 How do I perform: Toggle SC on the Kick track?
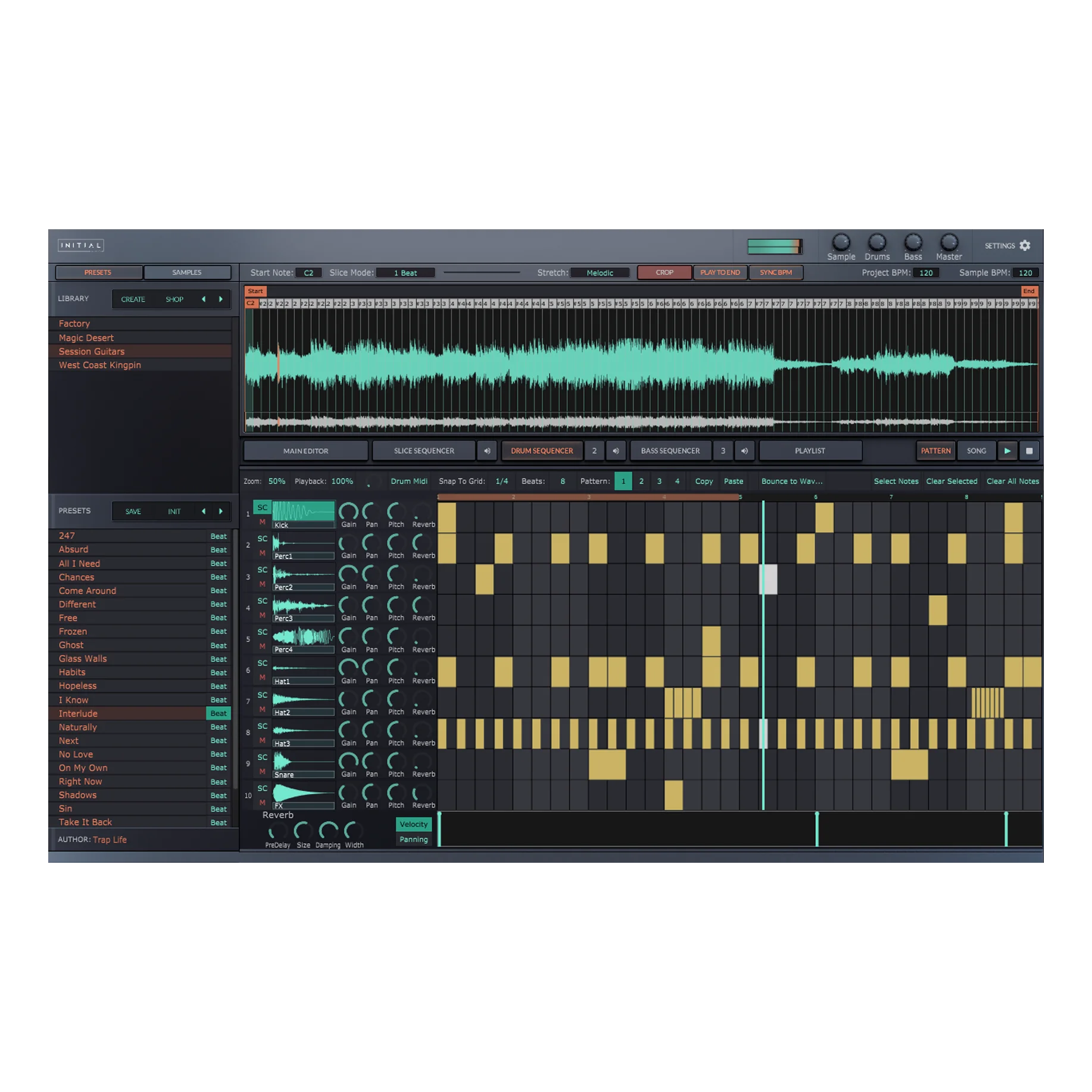(262, 507)
